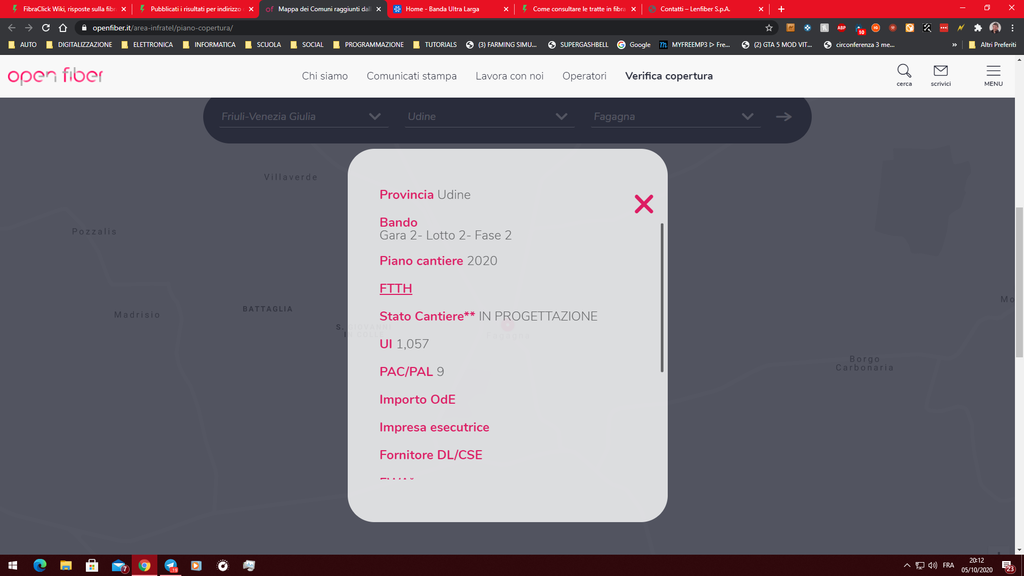Open the AdBlock Plus extension icon
Image resolution: width=1024 pixels, height=576 pixels.
pos(841,28)
